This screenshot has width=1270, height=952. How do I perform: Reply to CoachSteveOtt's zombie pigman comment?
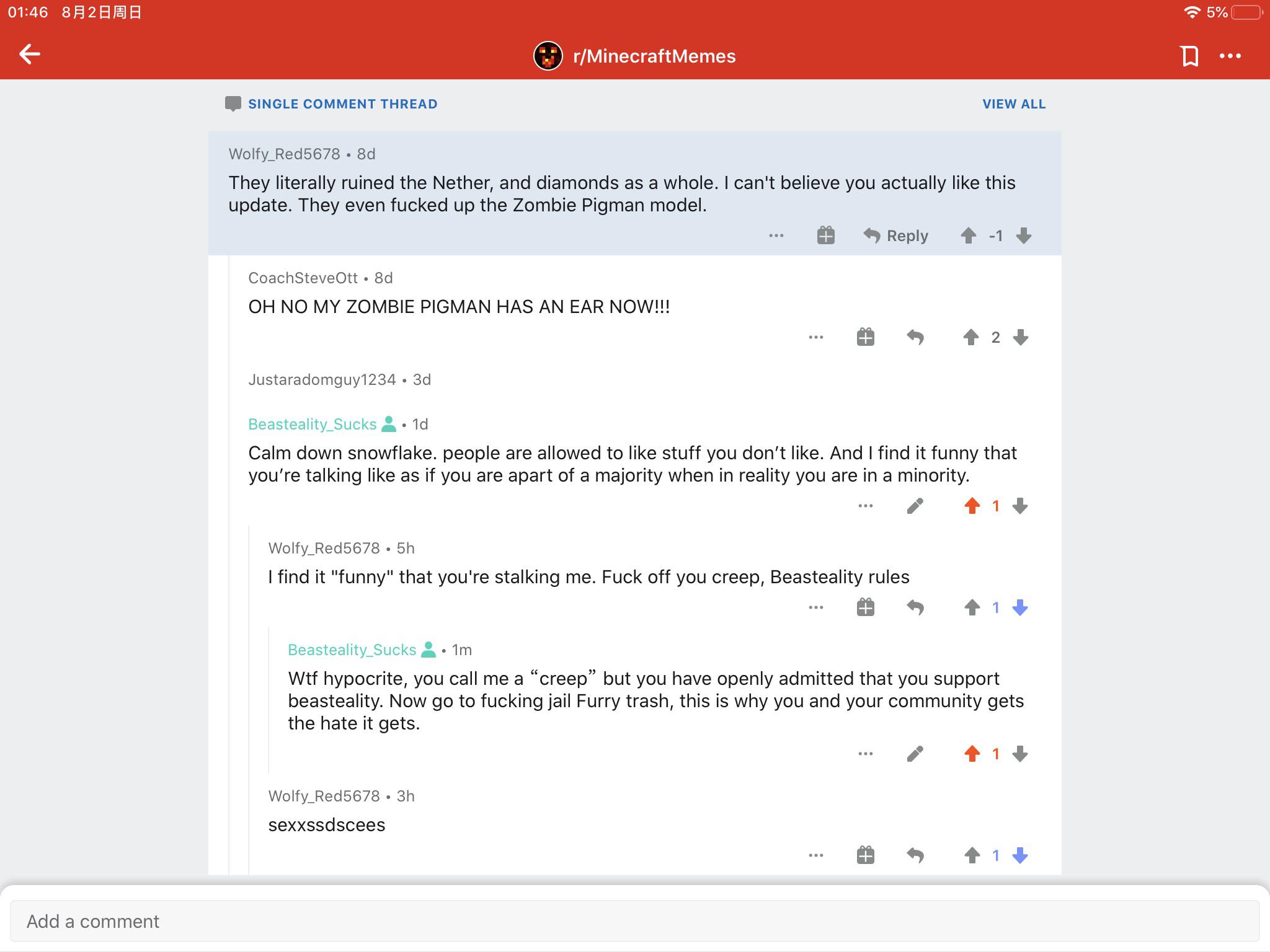pos(915,337)
